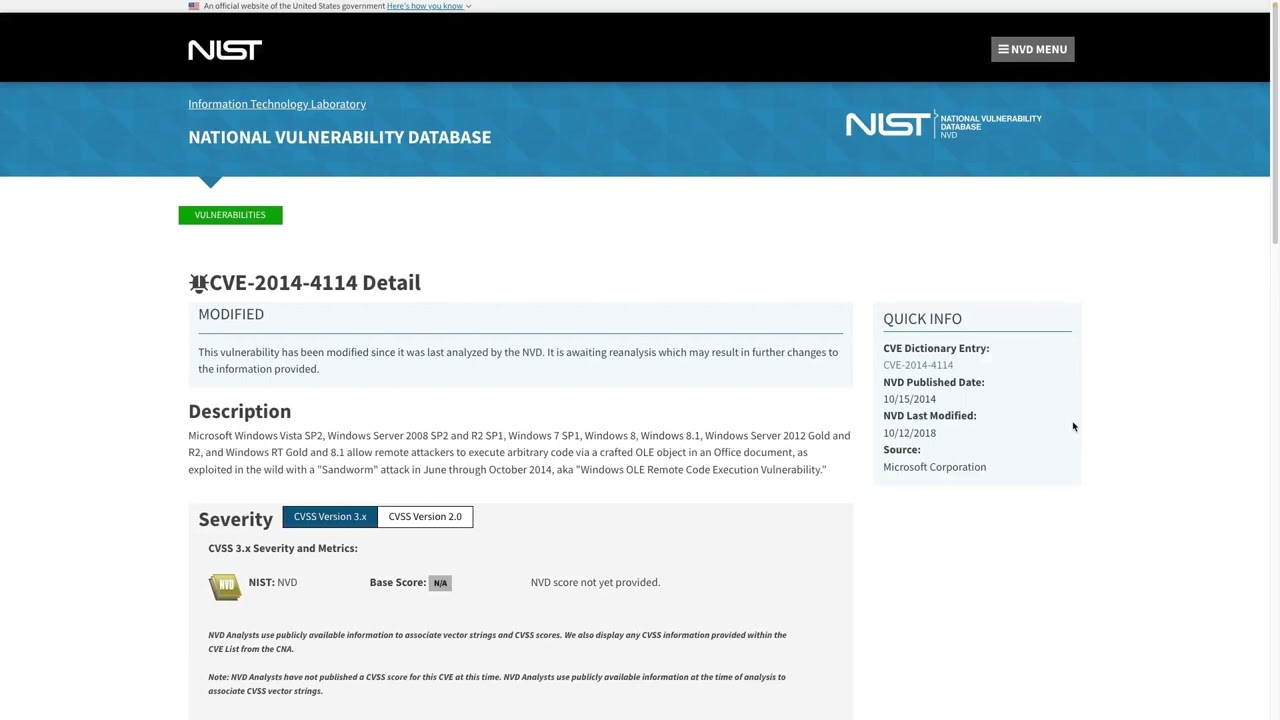The image size is (1280, 720).
Task: Click the N/A base score badge
Action: pos(440,583)
